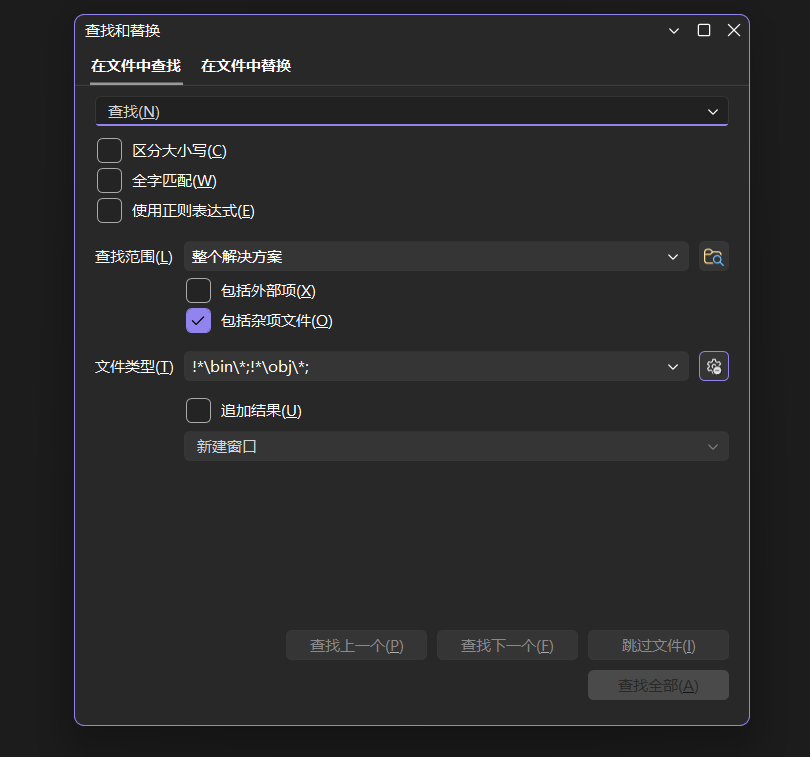Open the results window dropdown showing 新建窗口
Screen dimensions: 810x757
(x=712, y=446)
